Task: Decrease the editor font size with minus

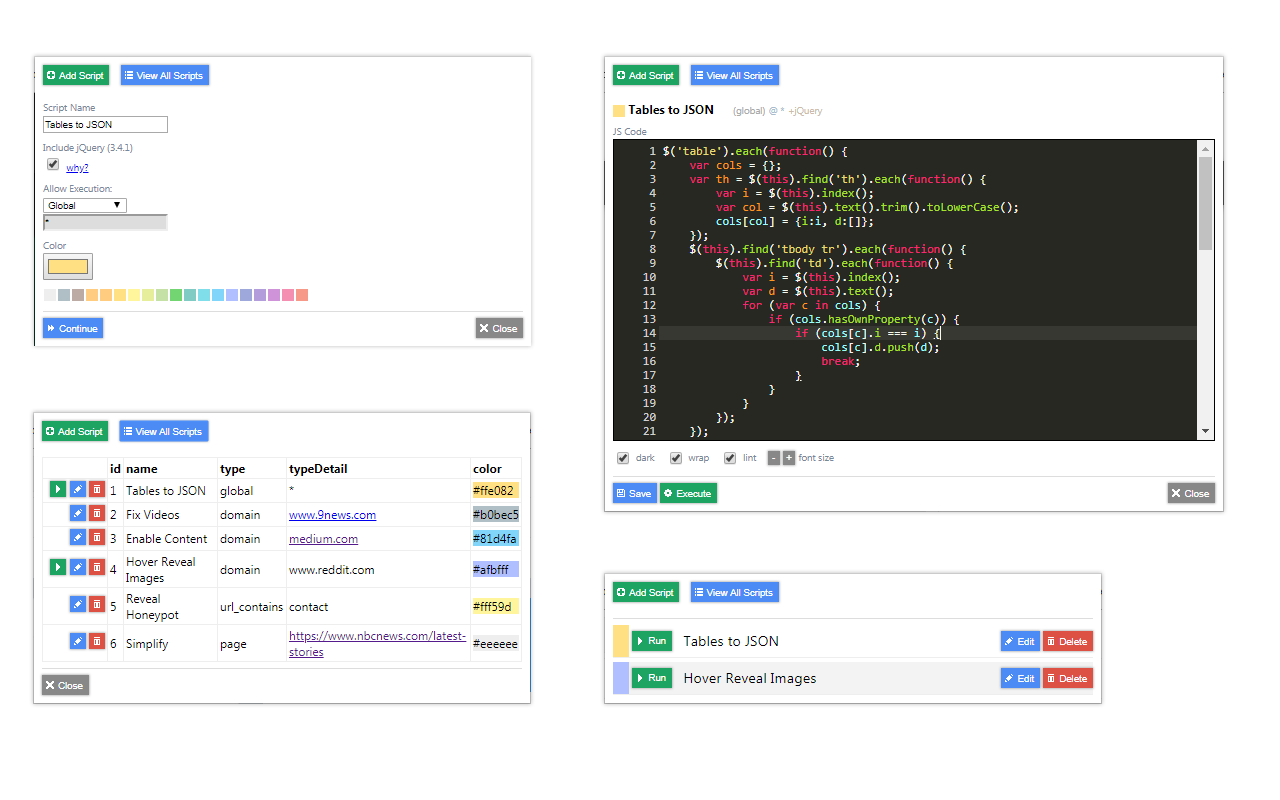Action: [774, 458]
